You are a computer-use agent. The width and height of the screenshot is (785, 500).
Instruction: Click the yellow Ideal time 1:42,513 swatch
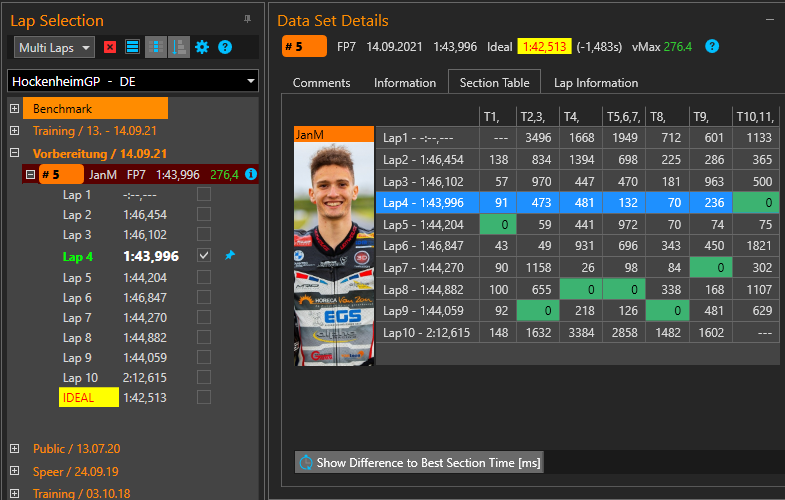coord(543,46)
